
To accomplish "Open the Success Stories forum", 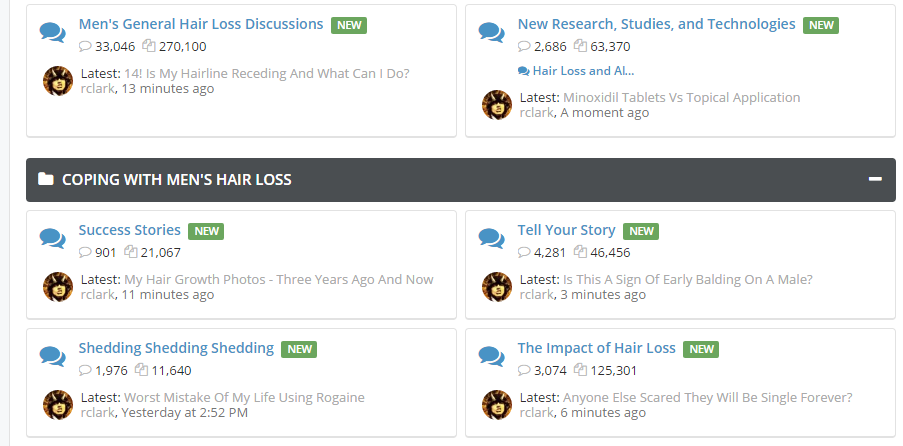I will tap(130, 230).
